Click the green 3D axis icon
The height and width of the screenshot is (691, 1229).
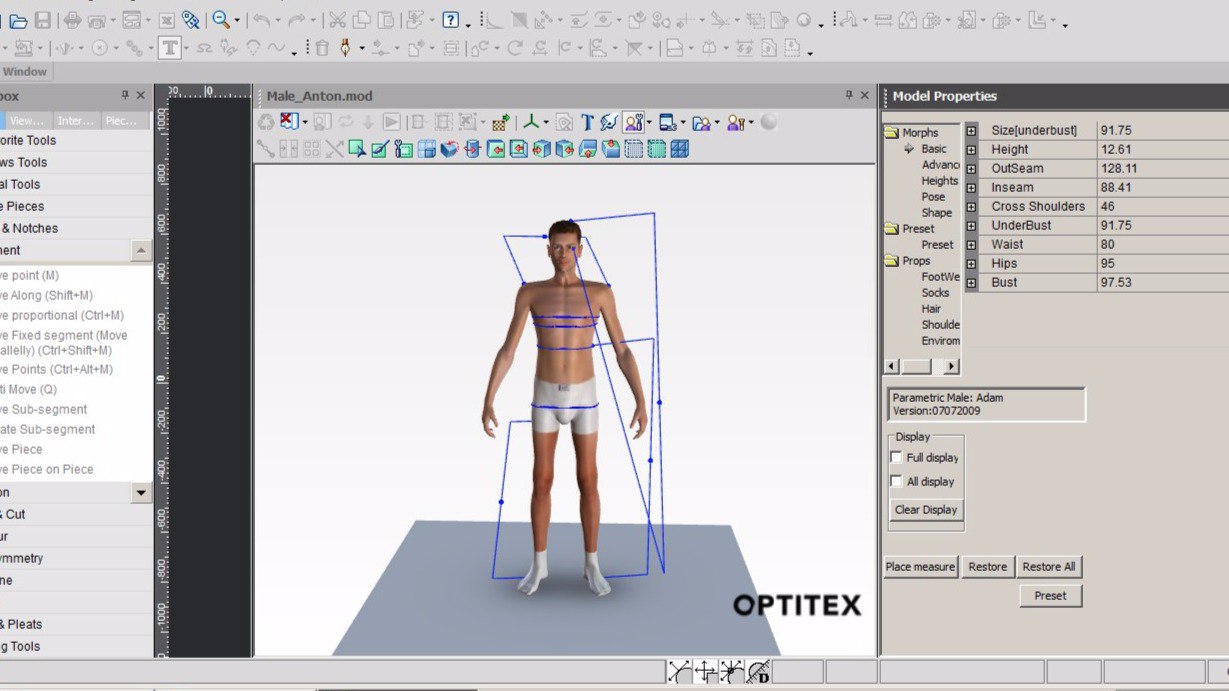(532, 122)
